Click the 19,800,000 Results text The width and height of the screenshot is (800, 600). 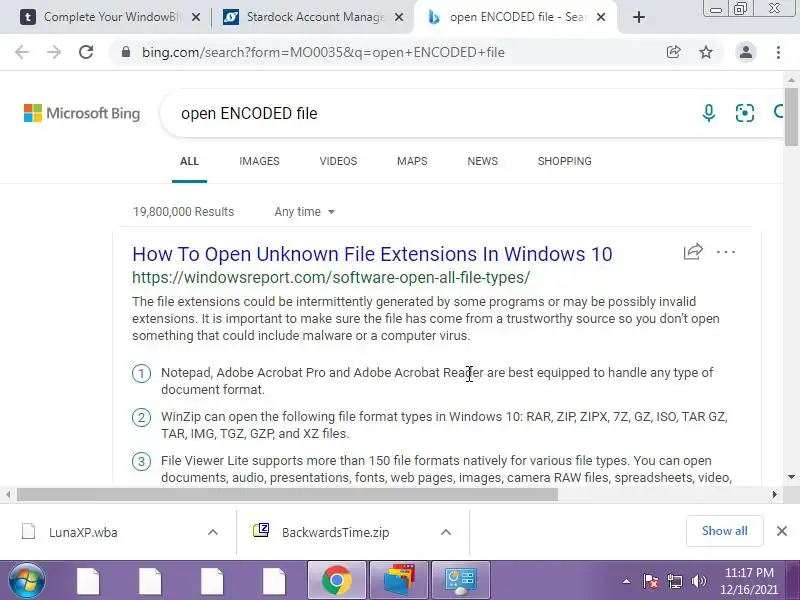coord(183,212)
